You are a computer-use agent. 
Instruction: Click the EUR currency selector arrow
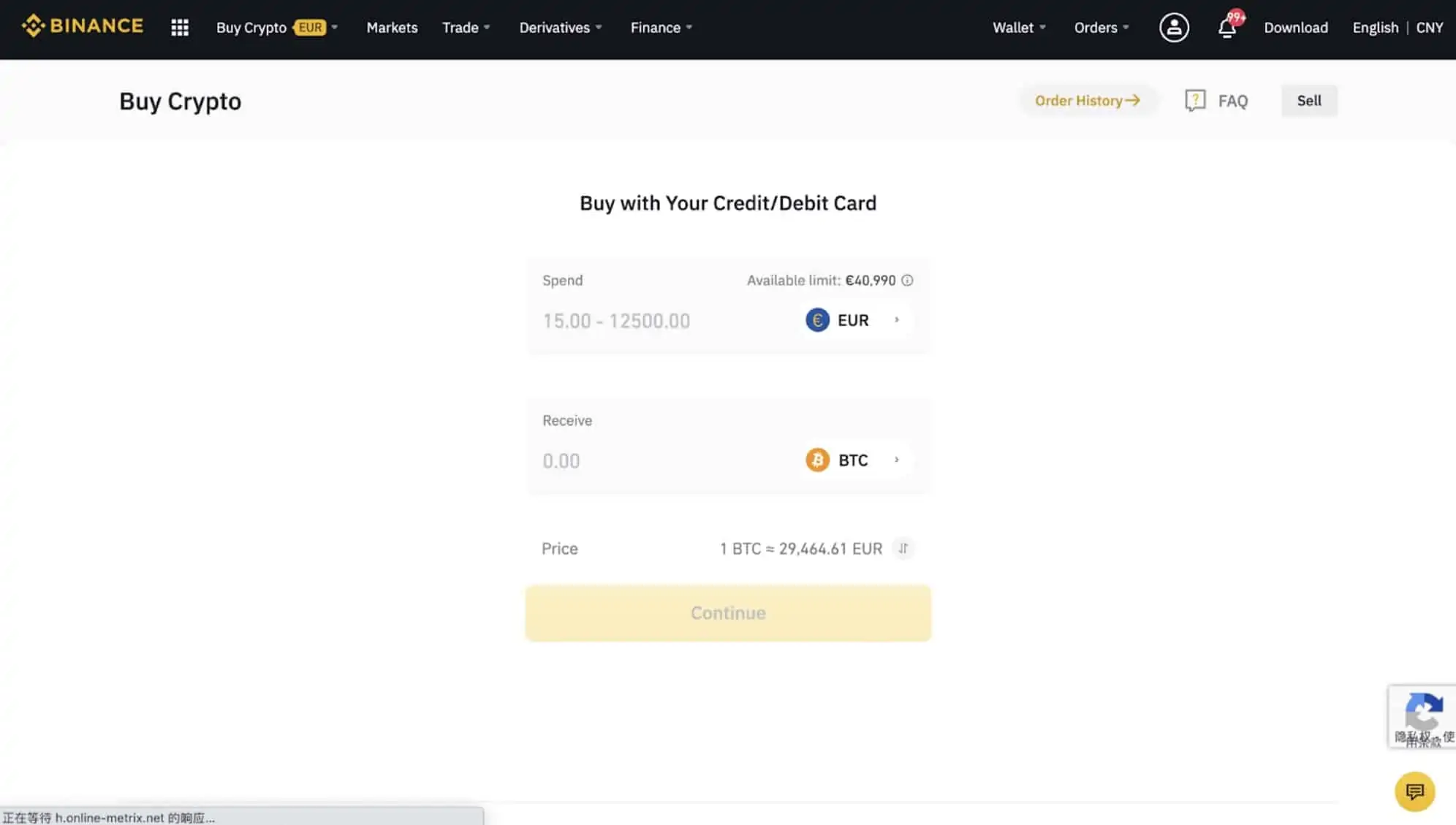pos(895,320)
